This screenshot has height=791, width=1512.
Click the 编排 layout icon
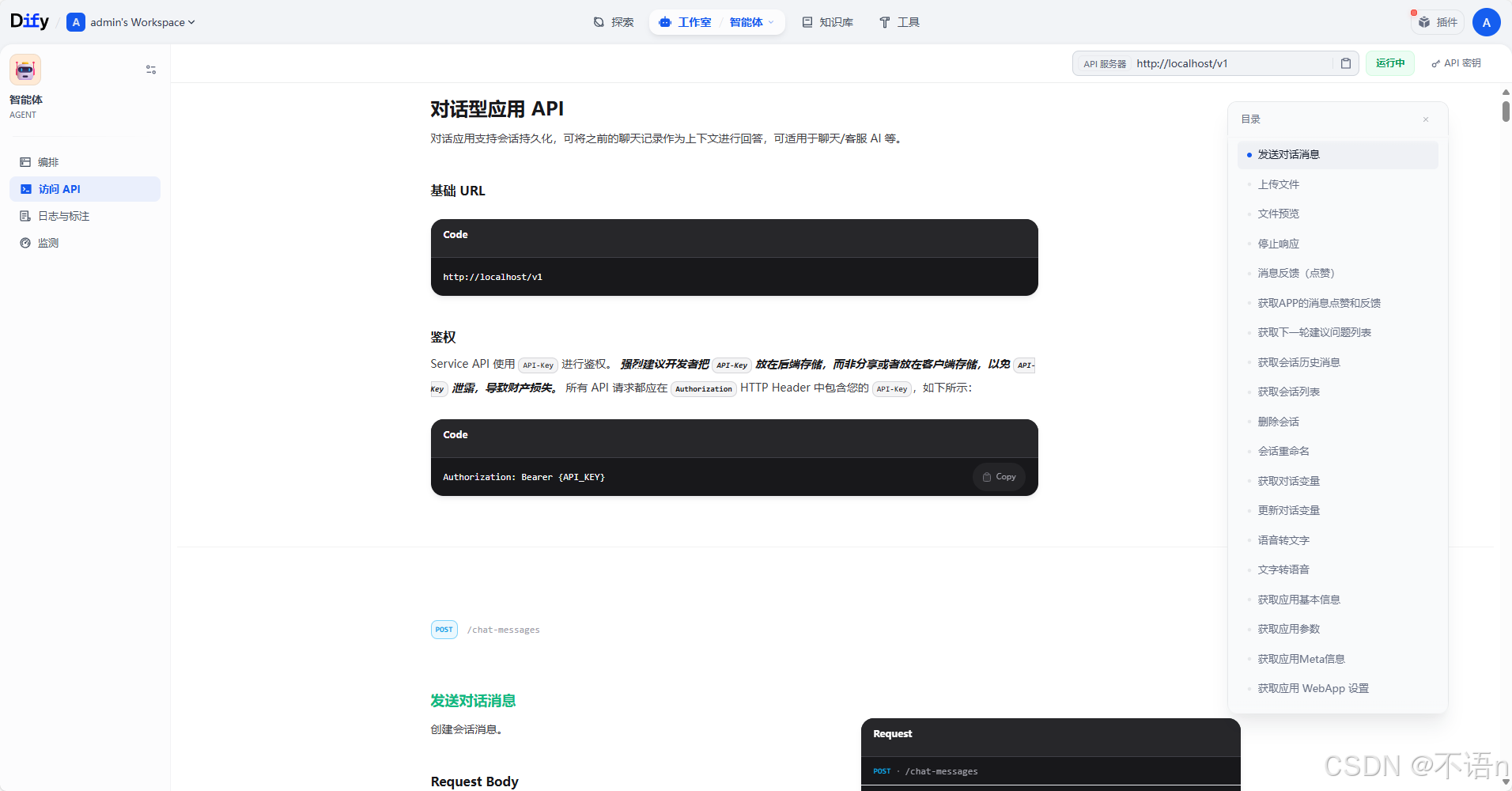(25, 162)
